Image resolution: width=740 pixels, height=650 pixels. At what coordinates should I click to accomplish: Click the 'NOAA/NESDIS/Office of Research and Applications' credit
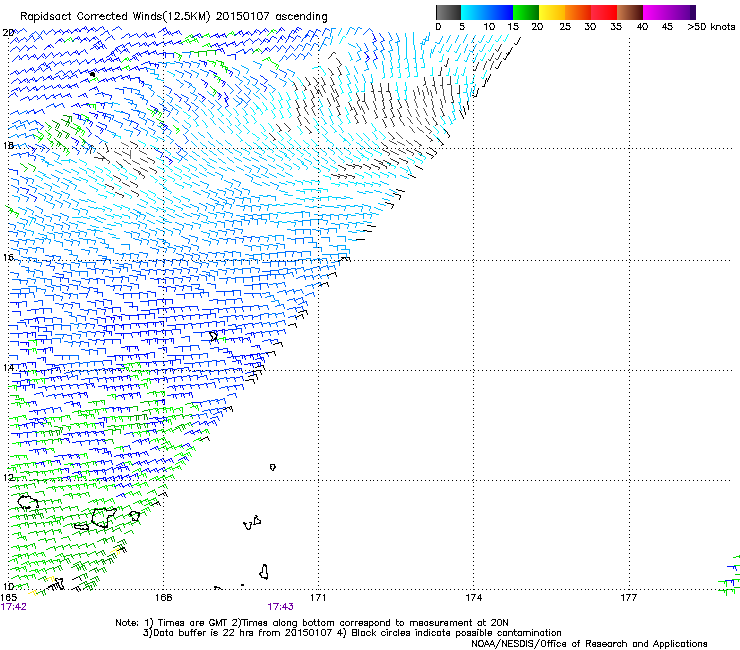589,644
